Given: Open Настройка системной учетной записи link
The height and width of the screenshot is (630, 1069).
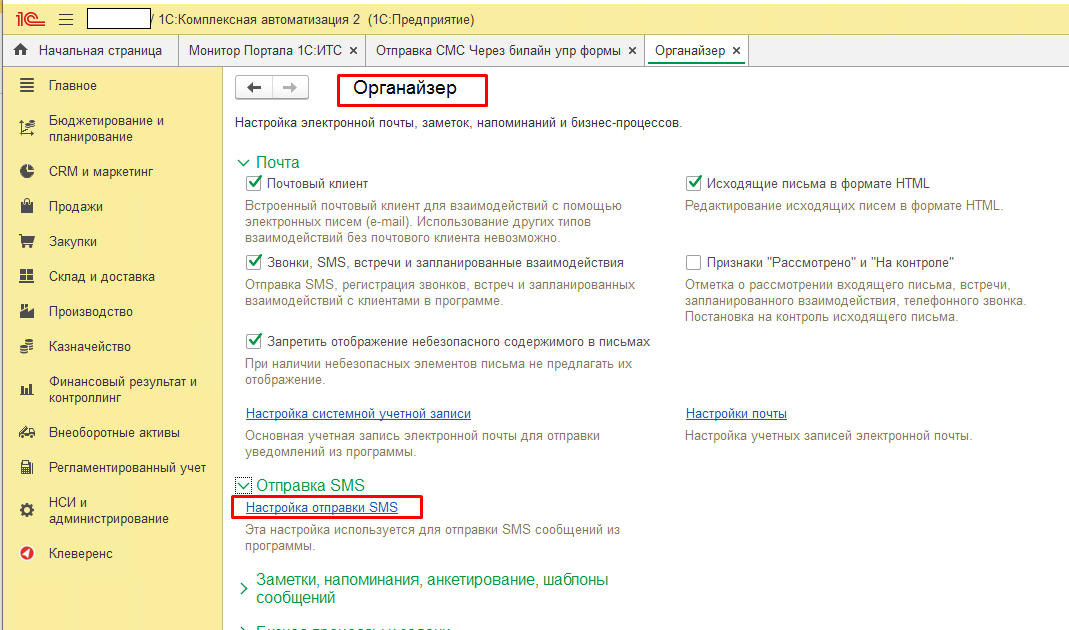Looking at the screenshot, I should pyautogui.click(x=358, y=413).
